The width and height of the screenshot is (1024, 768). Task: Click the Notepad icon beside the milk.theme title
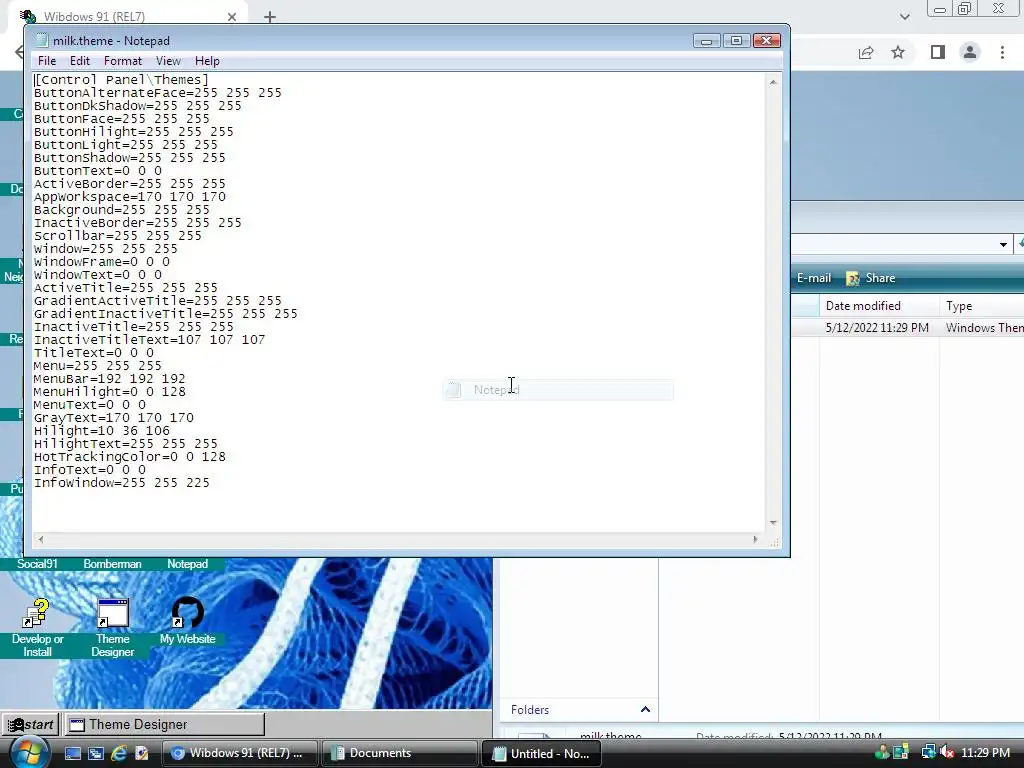[x=42, y=40]
